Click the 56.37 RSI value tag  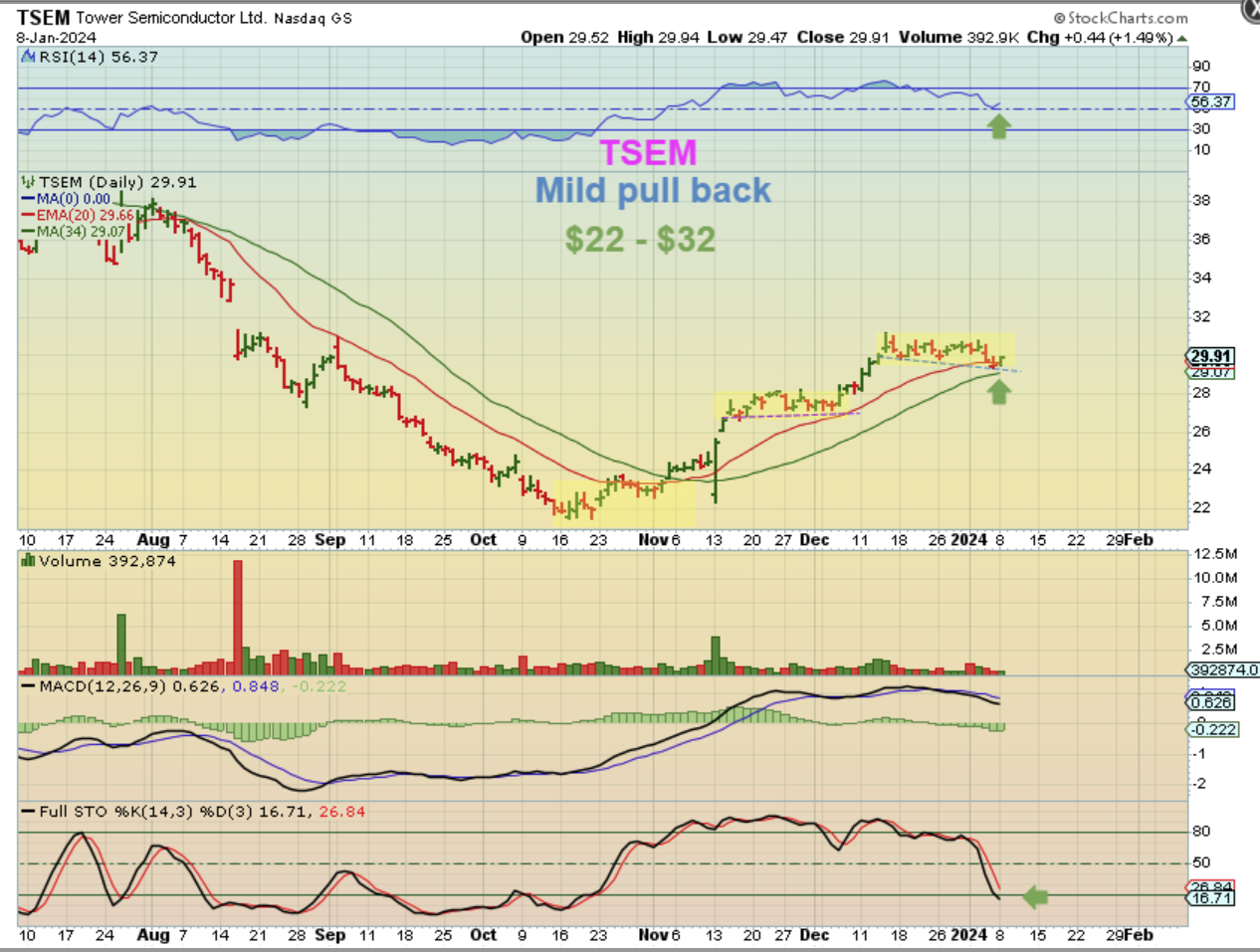1211,101
